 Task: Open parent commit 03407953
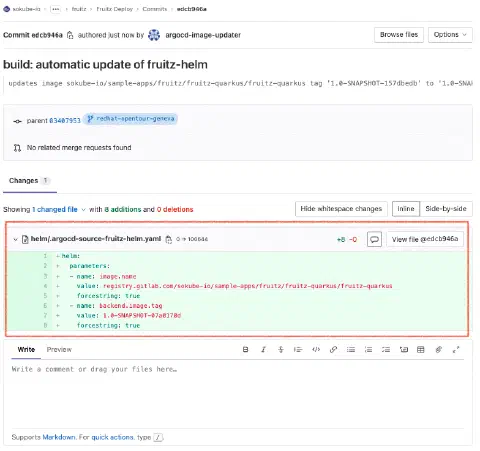pyautogui.click(x=65, y=121)
